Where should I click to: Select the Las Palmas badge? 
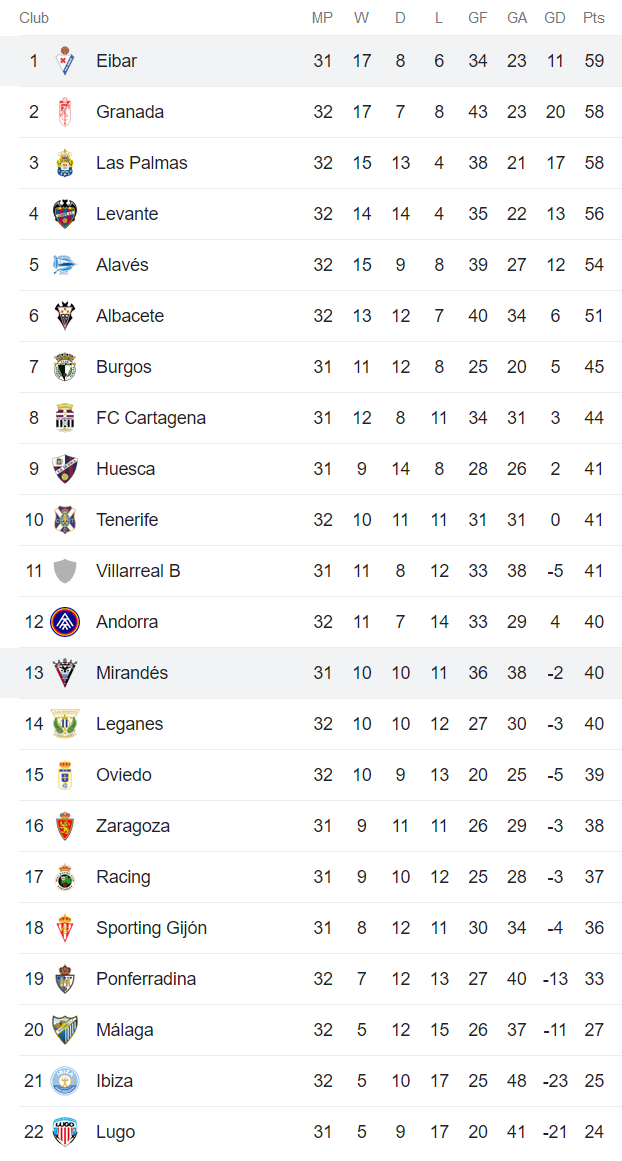point(63,163)
